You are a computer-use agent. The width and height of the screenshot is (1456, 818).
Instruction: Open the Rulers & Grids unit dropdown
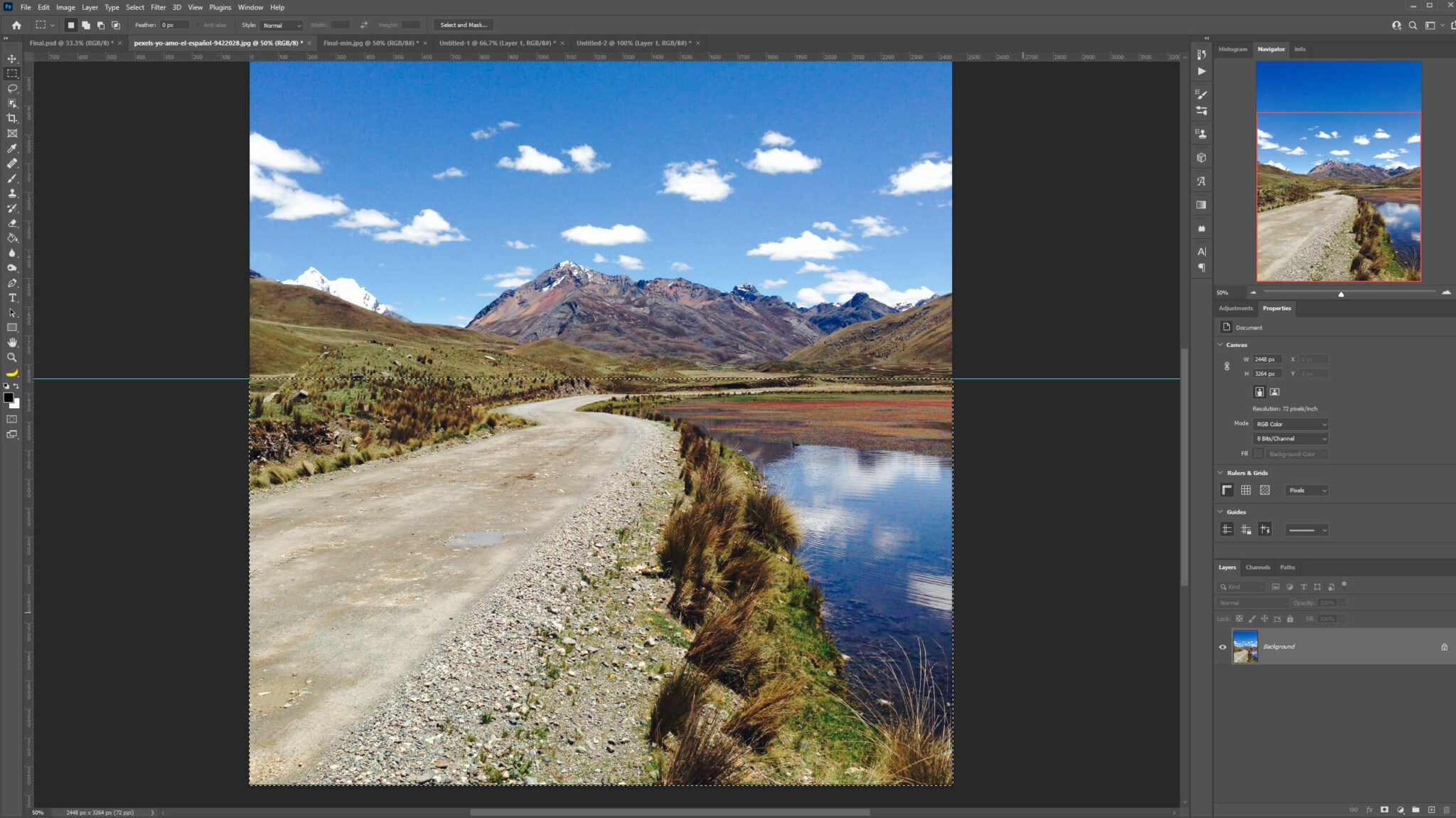pyautogui.click(x=1307, y=490)
